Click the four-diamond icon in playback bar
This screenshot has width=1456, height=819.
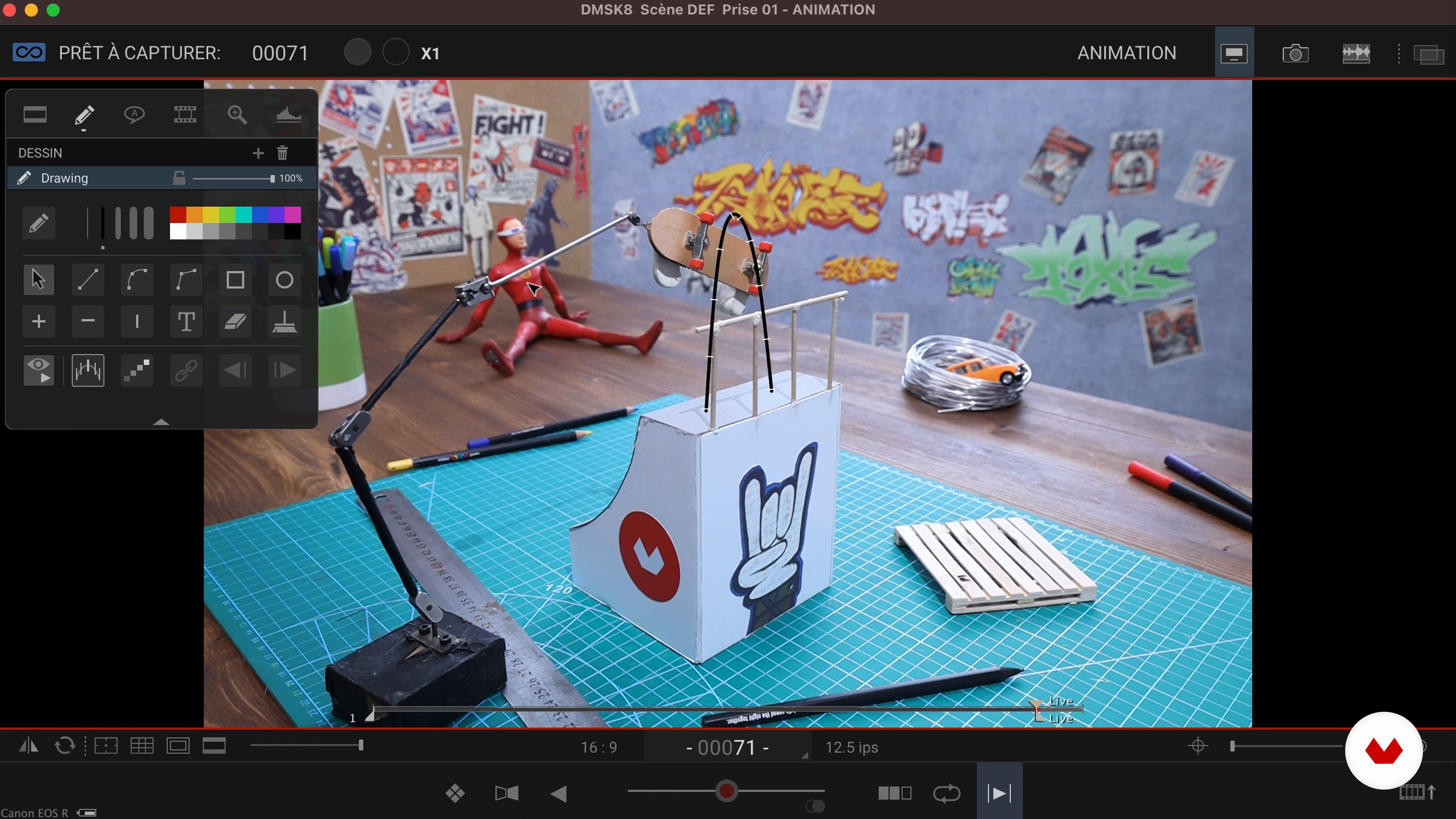coord(455,794)
